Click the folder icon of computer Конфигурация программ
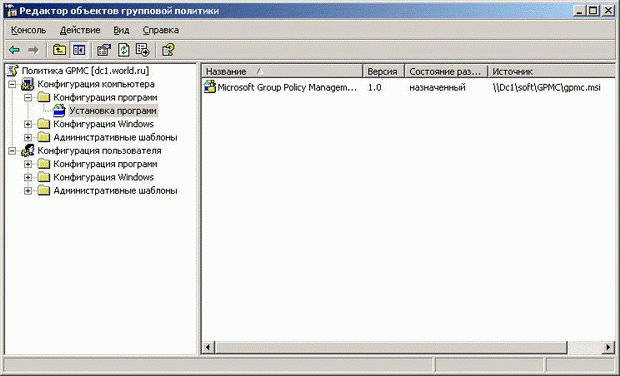 point(43,97)
